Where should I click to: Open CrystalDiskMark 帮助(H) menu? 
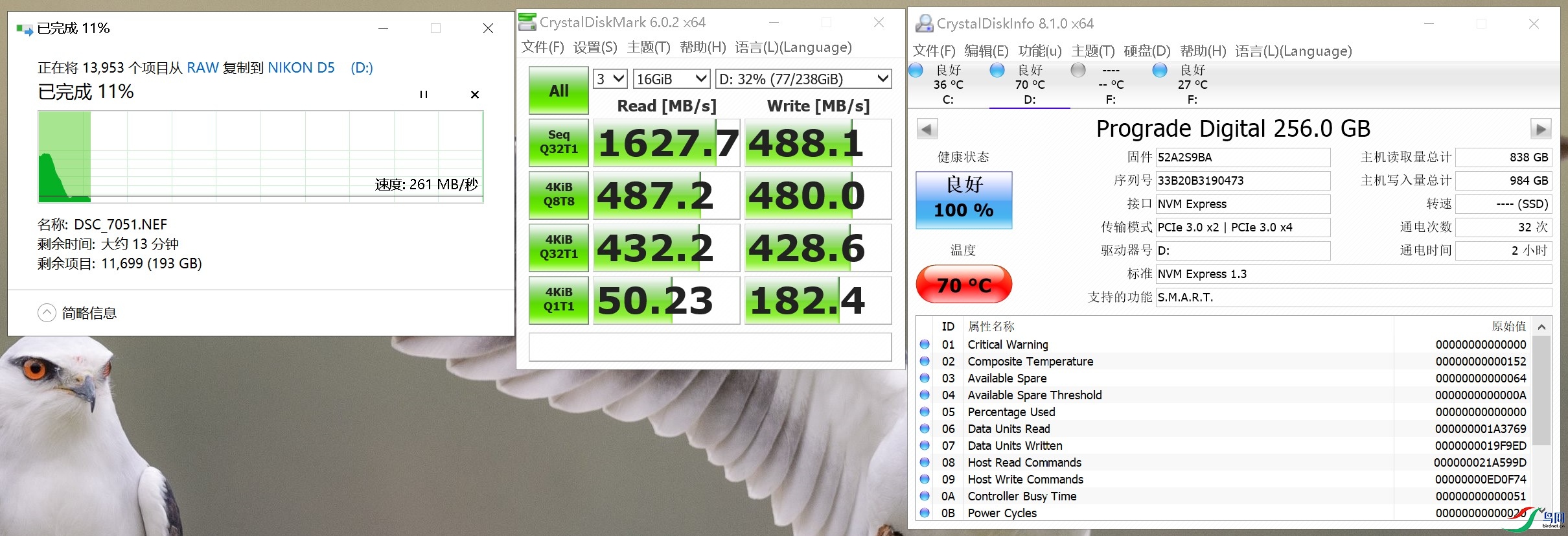pos(702,47)
